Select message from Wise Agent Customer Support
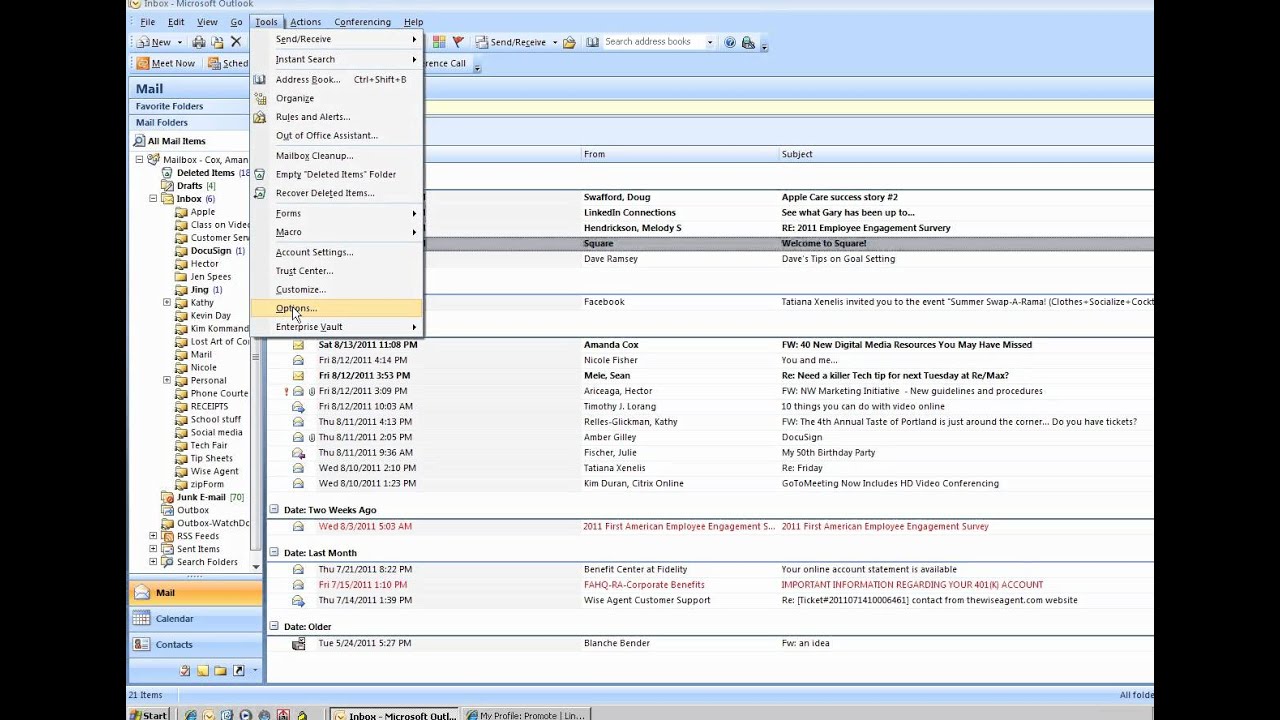1280x720 pixels. tap(710, 600)
